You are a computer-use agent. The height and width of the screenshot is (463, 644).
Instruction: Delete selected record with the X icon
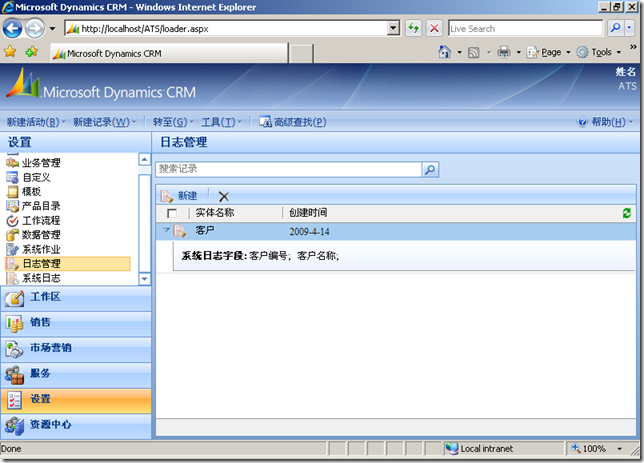(x=224, y=196)
